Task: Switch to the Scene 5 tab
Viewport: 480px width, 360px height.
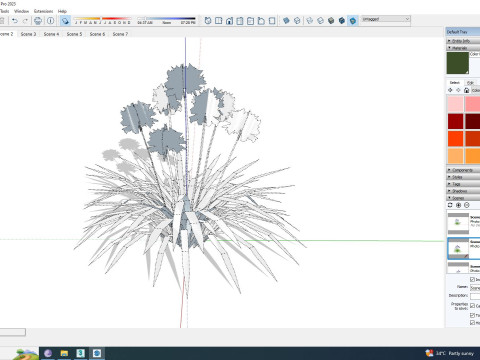Action: 74,34
